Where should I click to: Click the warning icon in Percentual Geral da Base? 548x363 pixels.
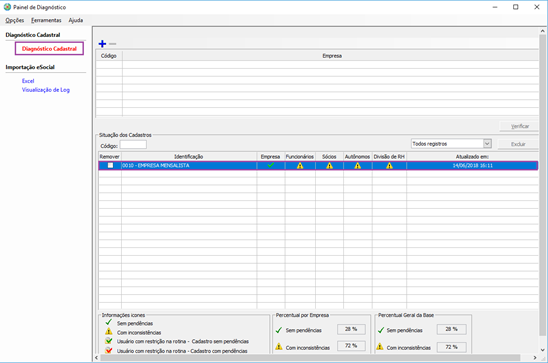(x=380, y=347)
